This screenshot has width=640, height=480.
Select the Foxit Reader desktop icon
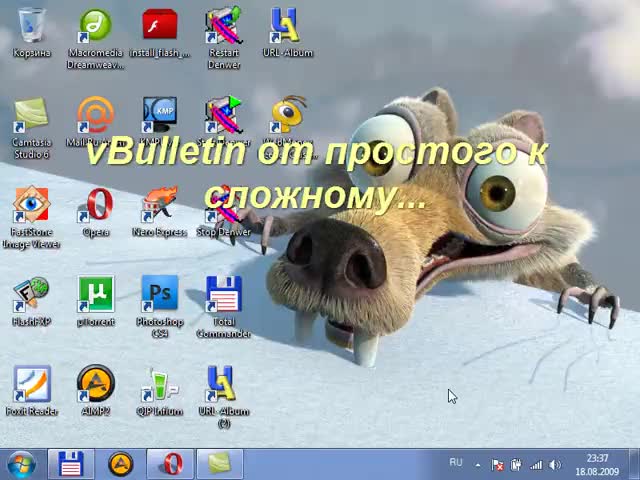(32, 385)
